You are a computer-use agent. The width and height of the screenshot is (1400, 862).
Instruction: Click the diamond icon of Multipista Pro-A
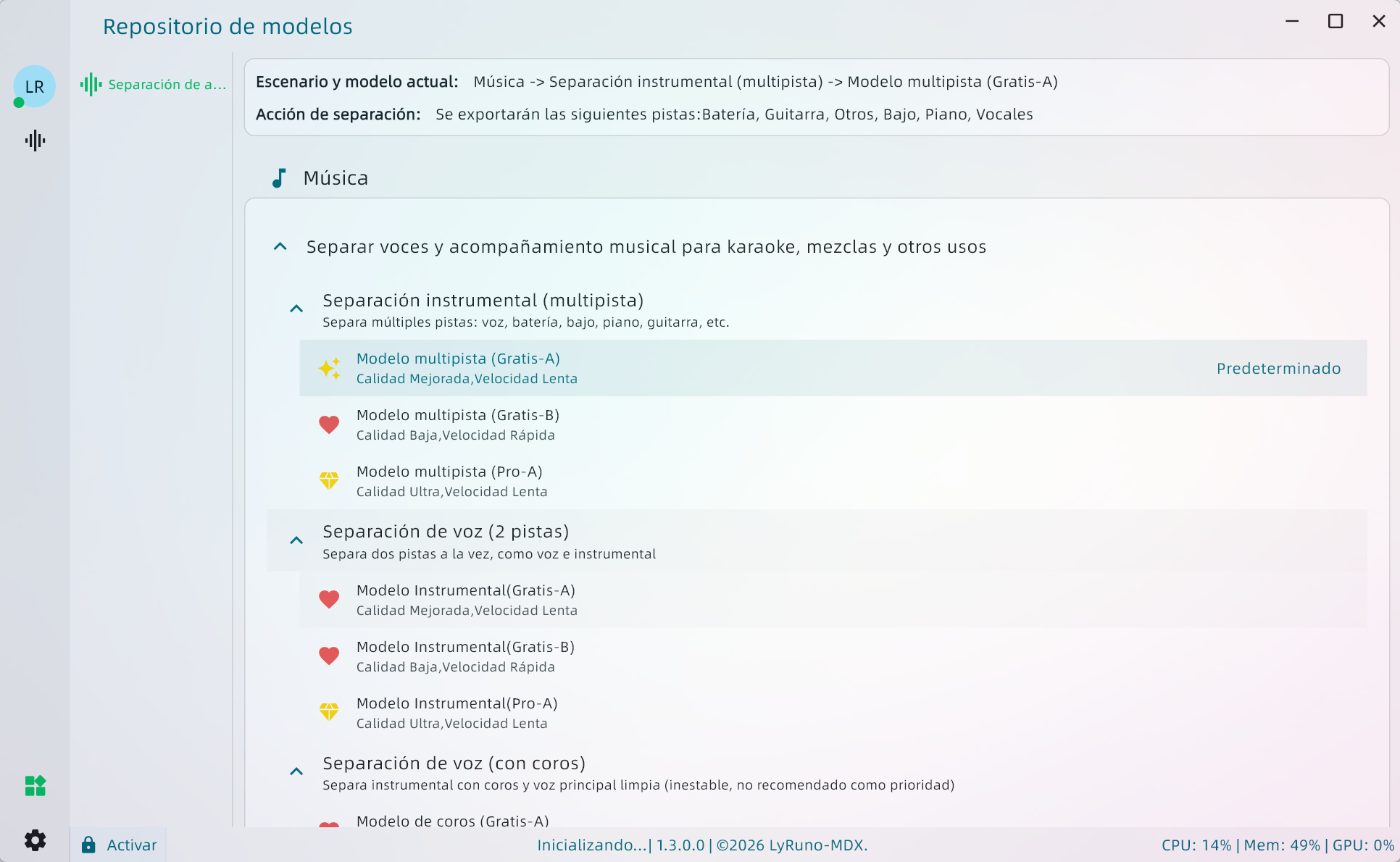pyautogui.click(x=329, y=481)
